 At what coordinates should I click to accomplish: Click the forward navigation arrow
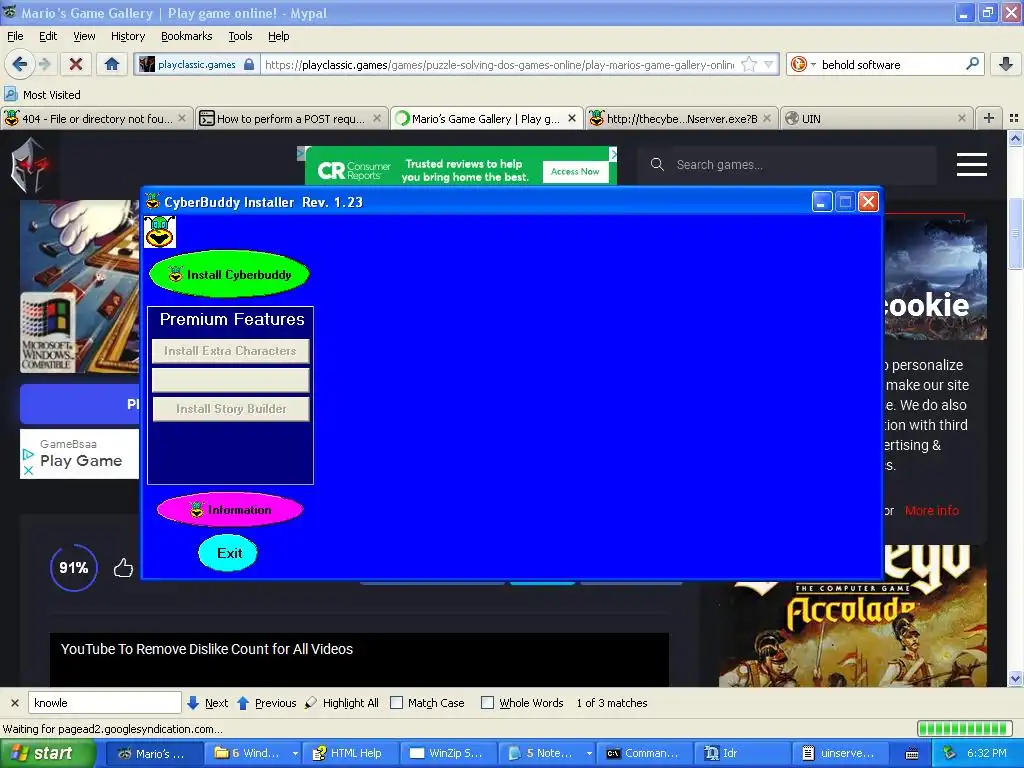(x=44, y=64)
